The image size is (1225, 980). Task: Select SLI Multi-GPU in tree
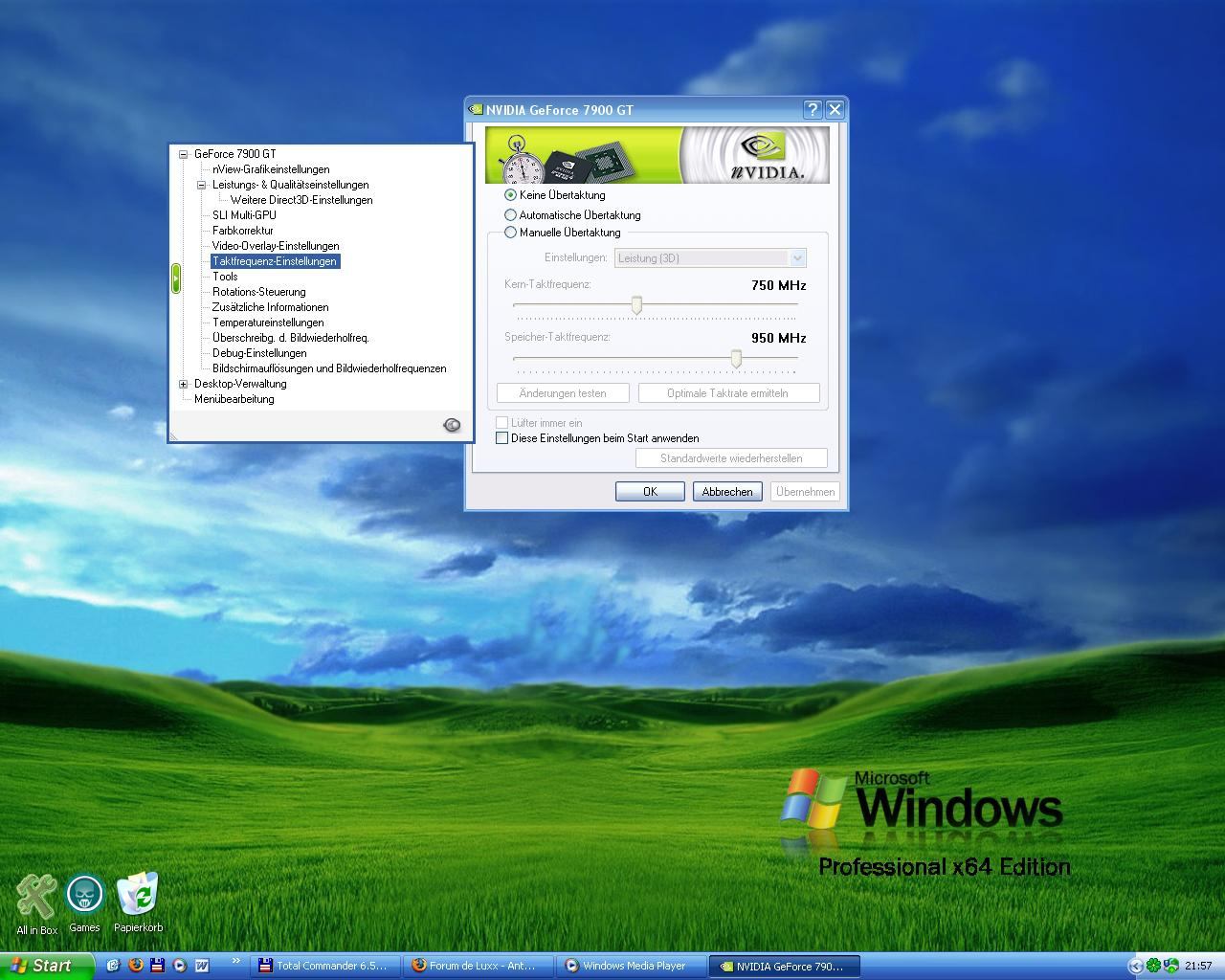[244, 215]
